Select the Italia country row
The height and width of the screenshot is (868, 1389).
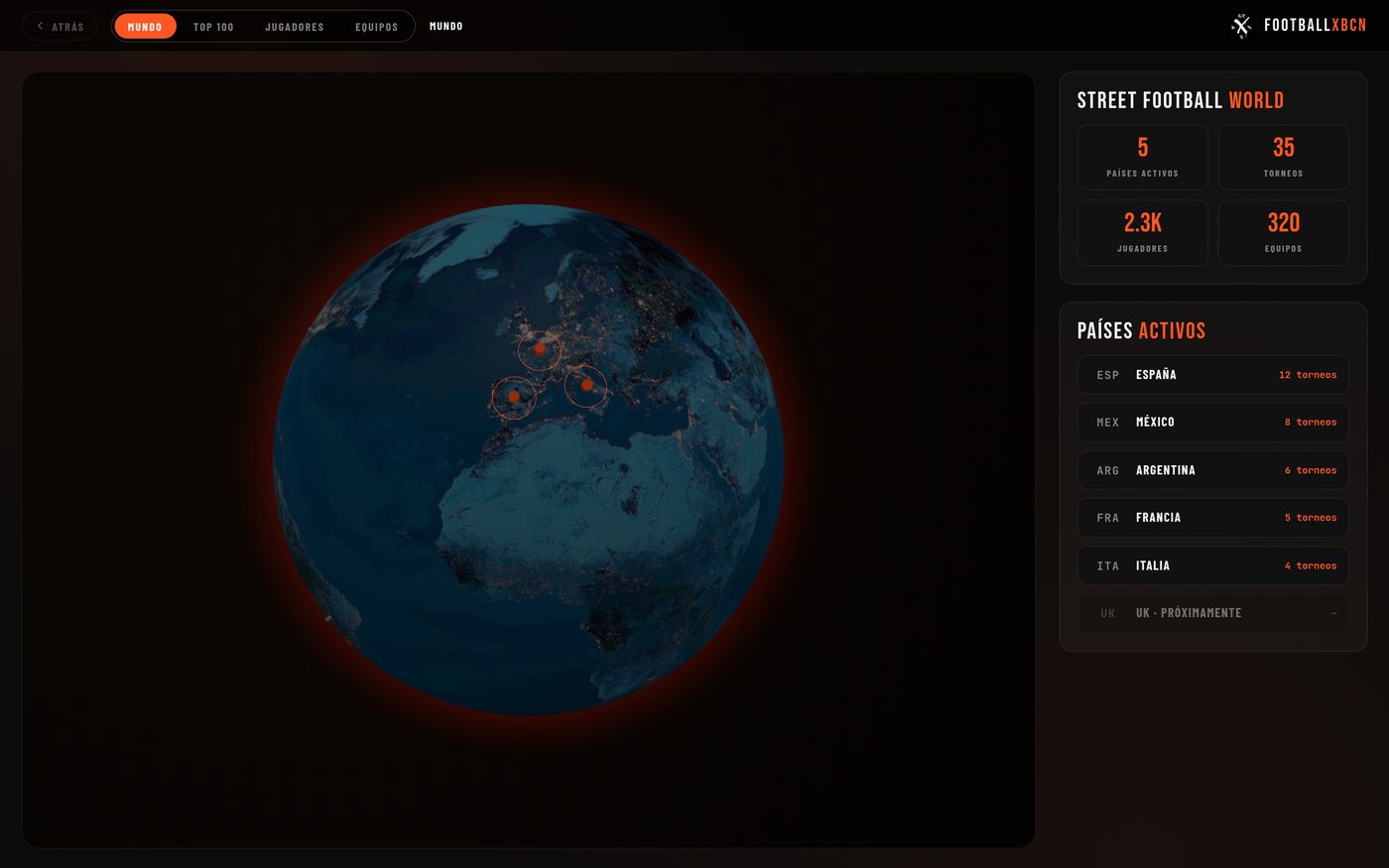(x=1213, y=565)
